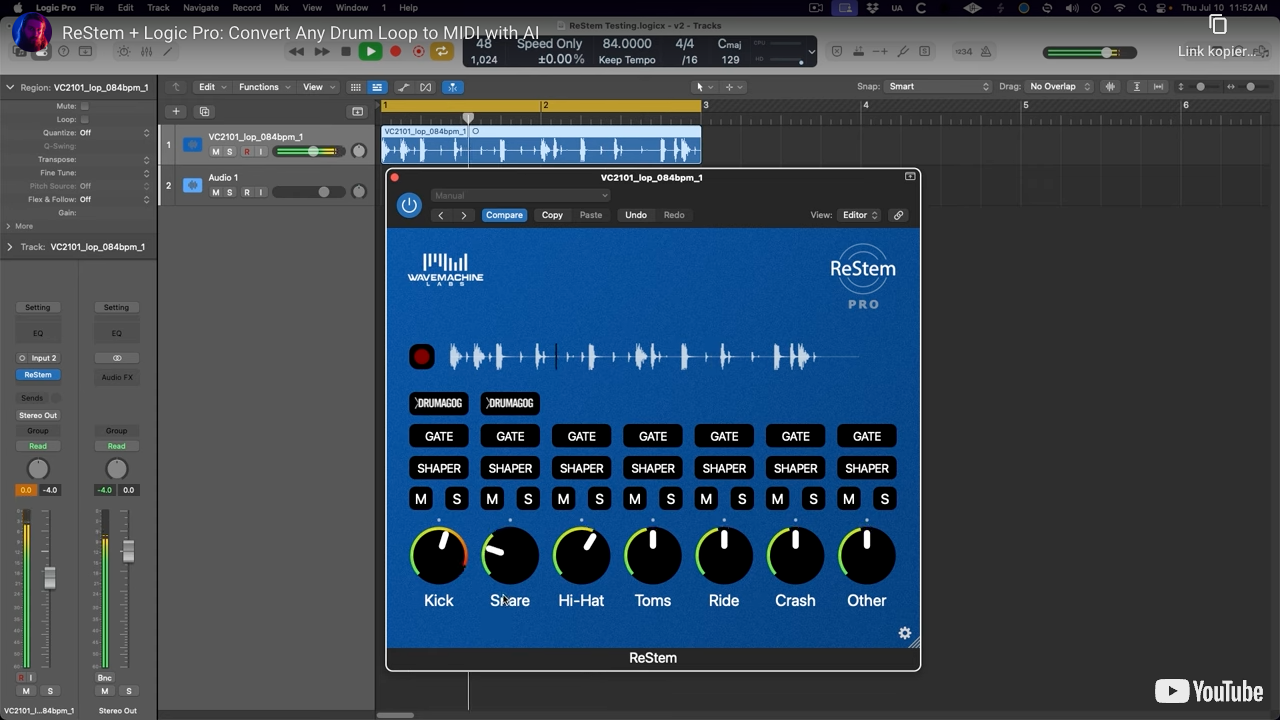This screenshot has width=1280, height=720.
Task: Toggle the automation view button
Action: point(403,87)
